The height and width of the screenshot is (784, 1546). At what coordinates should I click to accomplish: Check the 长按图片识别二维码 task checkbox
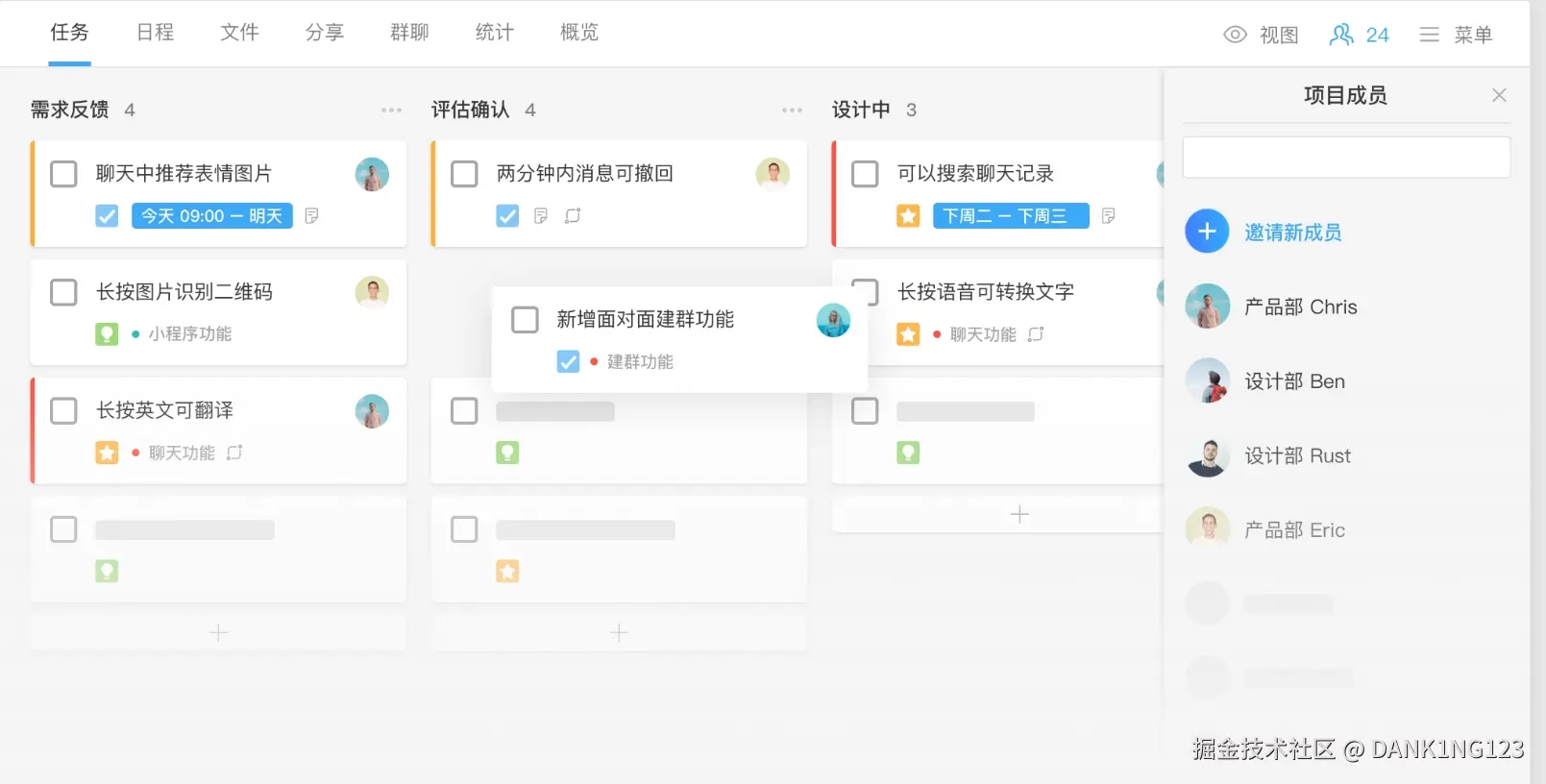[63, 292]
